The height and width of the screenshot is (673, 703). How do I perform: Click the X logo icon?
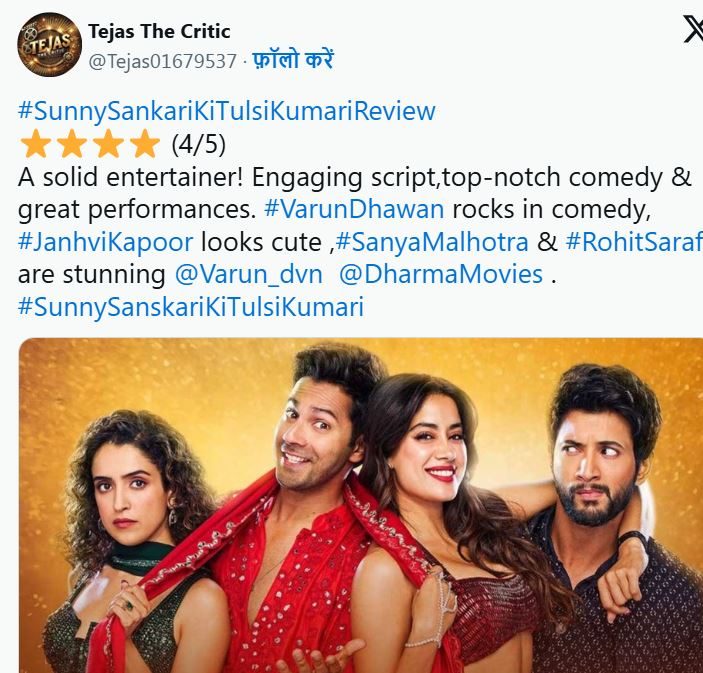[x=693, y=29]
